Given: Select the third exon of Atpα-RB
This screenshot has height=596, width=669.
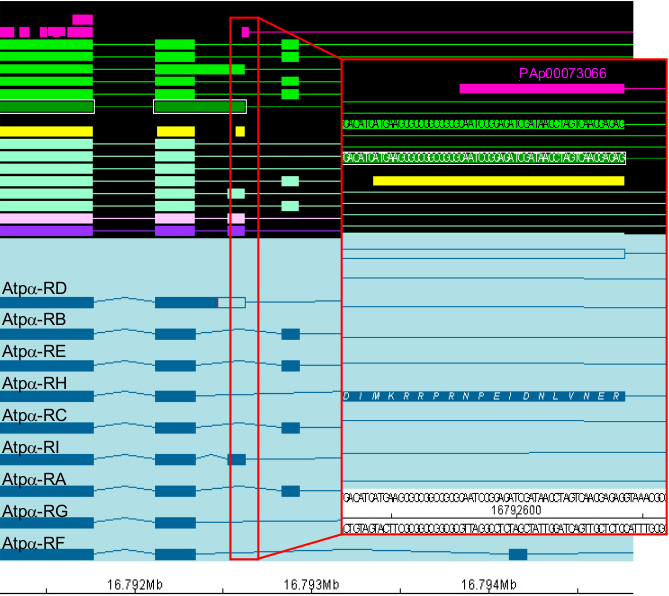Looking at the screenshot, I should click(x=291, y=334).
